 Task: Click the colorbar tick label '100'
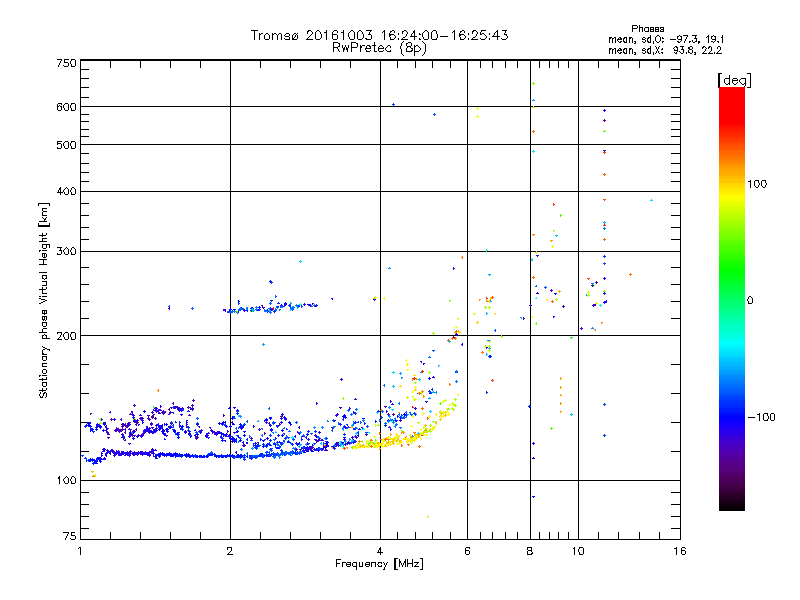(x=757, y=184)
